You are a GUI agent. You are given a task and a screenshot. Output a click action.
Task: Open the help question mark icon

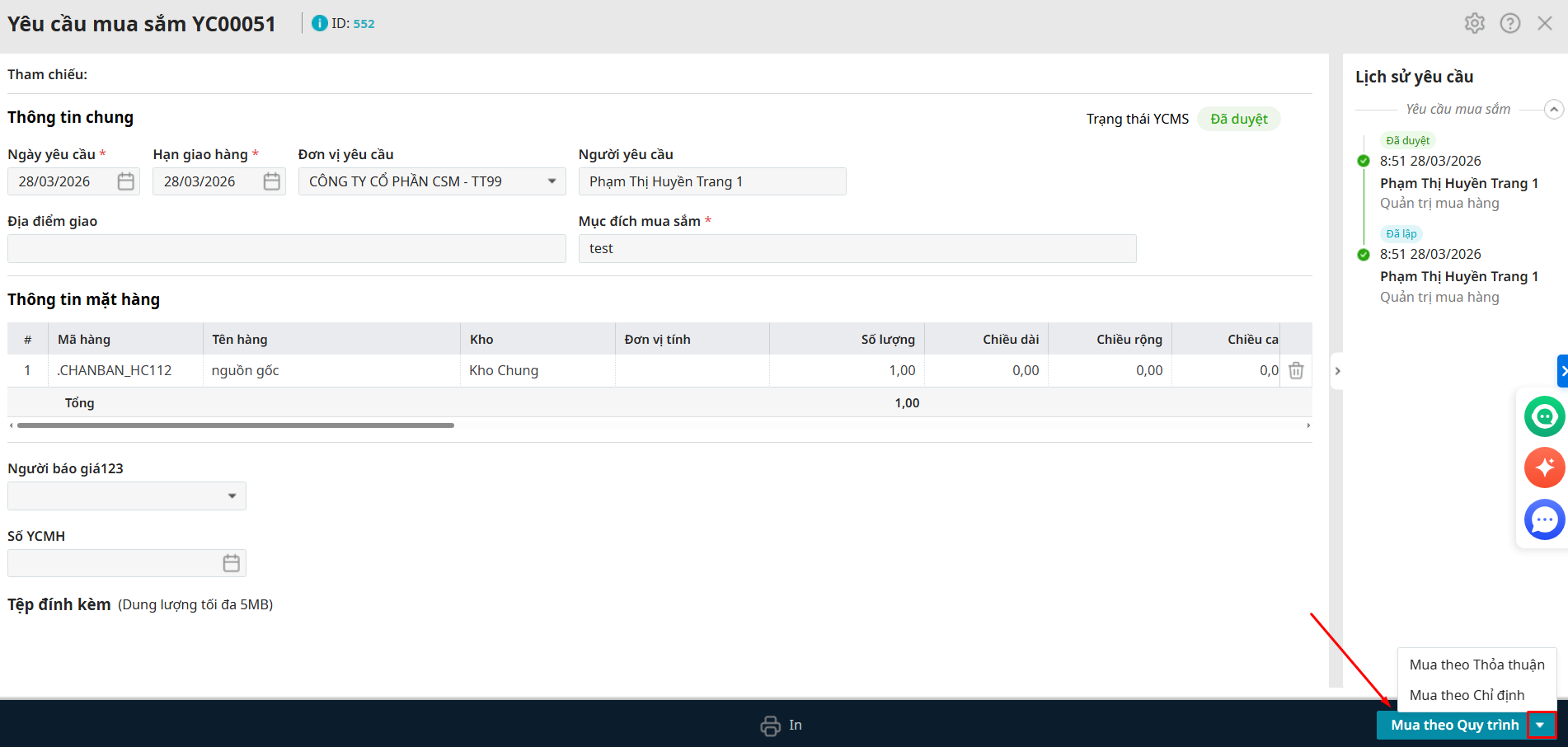[x=1510, y=23]
